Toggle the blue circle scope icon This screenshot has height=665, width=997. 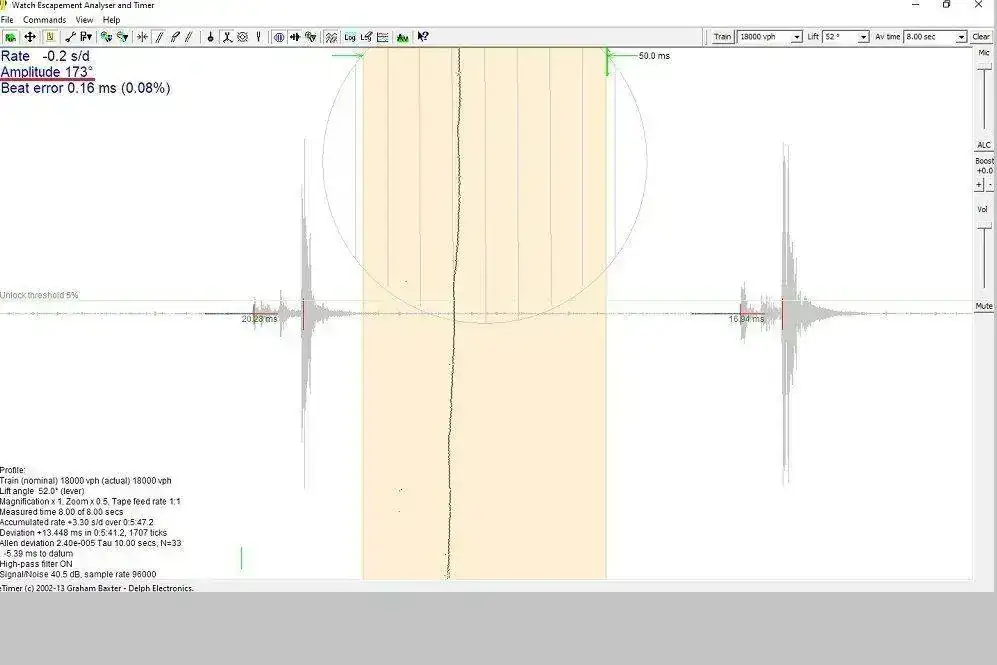pos(279,37)
